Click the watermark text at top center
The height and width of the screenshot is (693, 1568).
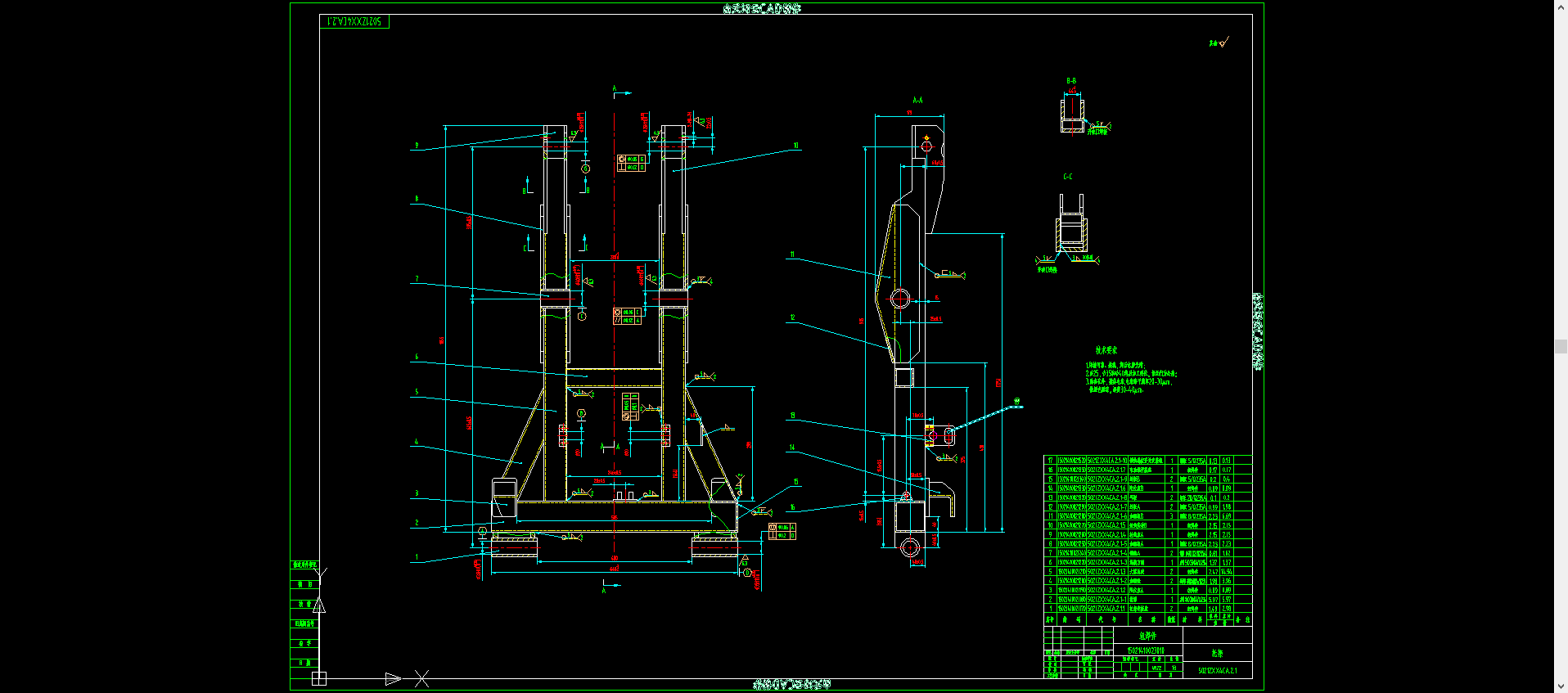[763, 8]
